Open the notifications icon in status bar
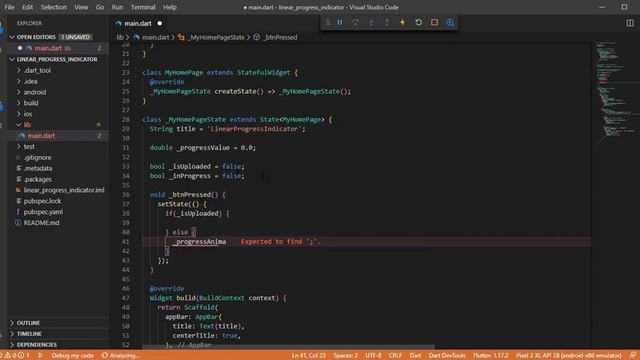The height and width of the screenshot is (360, 640). click(x=632, y=356)
